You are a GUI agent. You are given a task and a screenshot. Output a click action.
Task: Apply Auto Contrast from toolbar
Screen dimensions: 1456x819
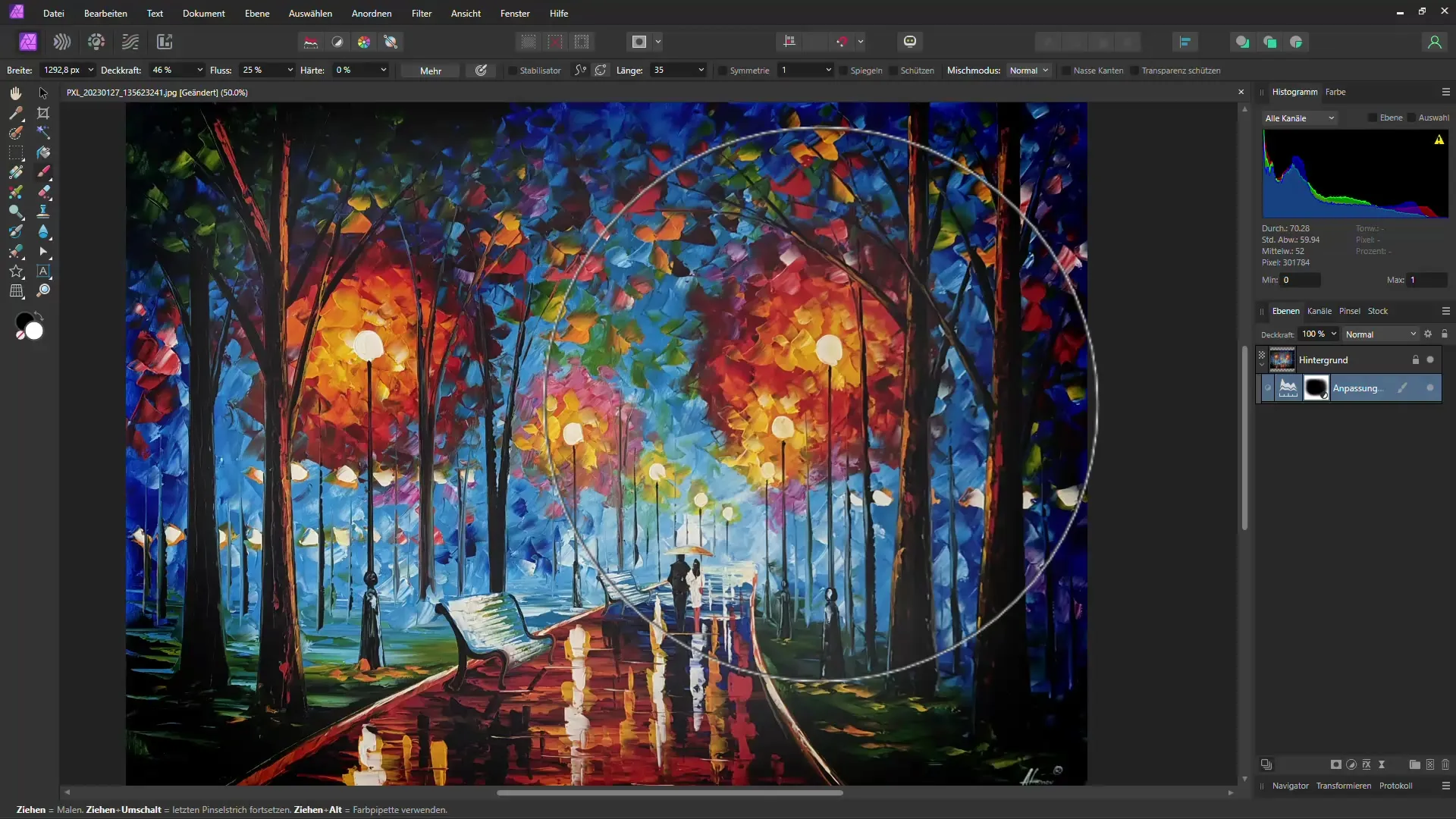tap(337, 42)
